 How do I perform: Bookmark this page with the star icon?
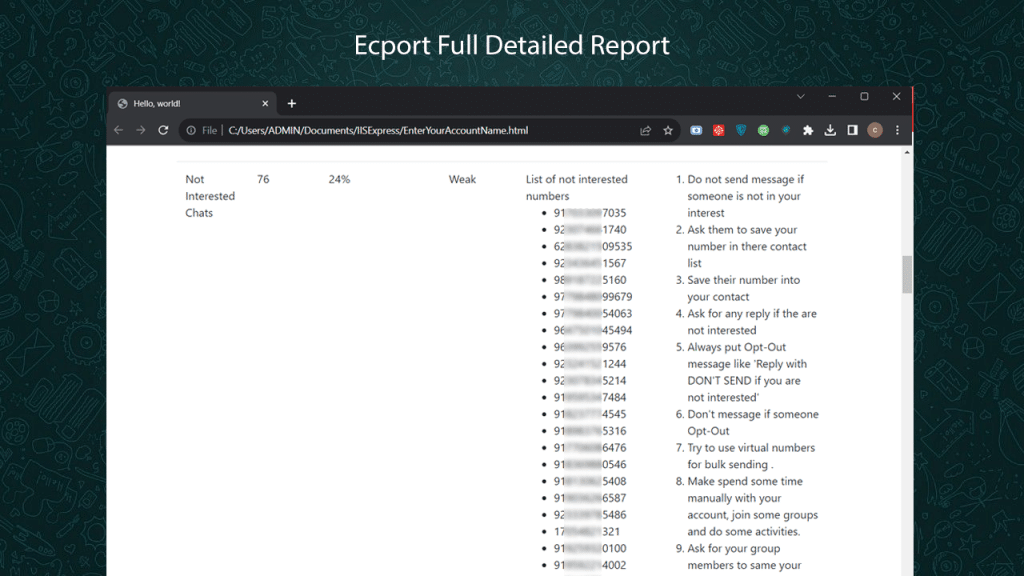tap(668, 130)
